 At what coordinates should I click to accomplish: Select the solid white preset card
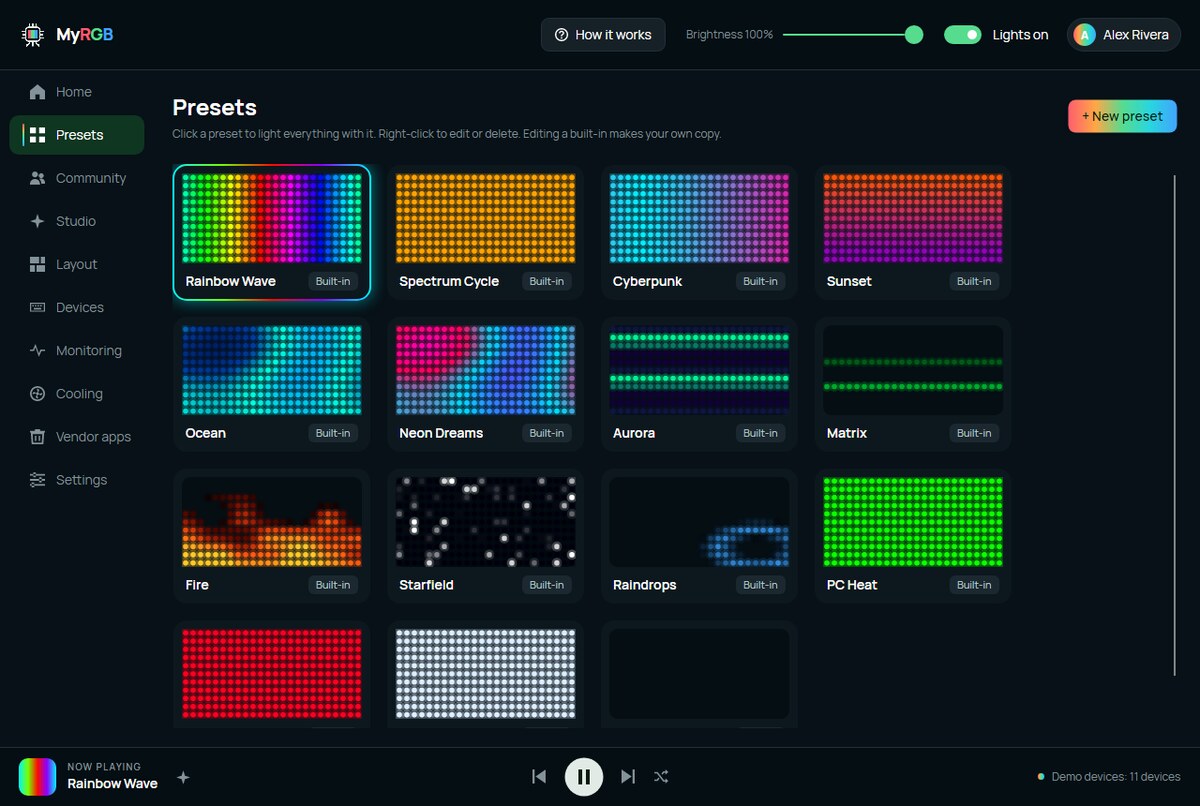[x=485, y=676]
